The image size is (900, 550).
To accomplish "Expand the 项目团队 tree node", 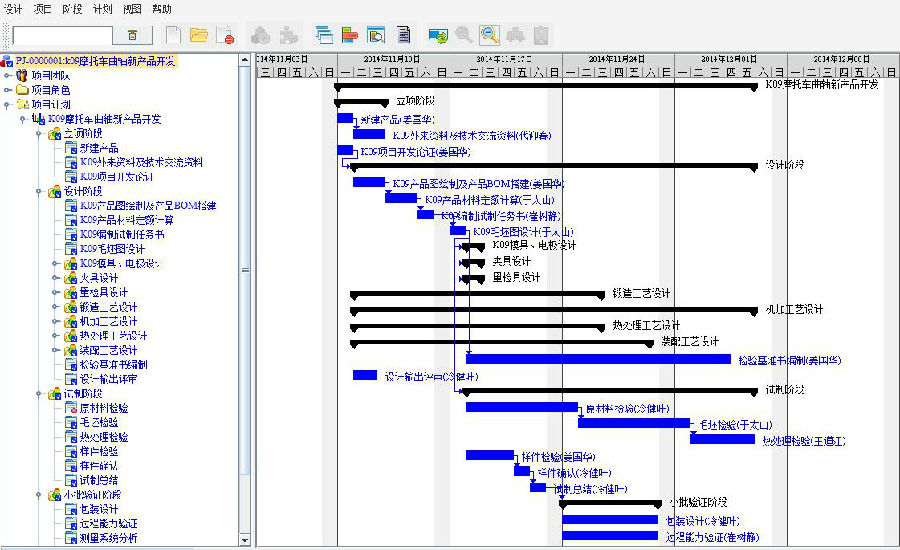I will tap(7, 75).
